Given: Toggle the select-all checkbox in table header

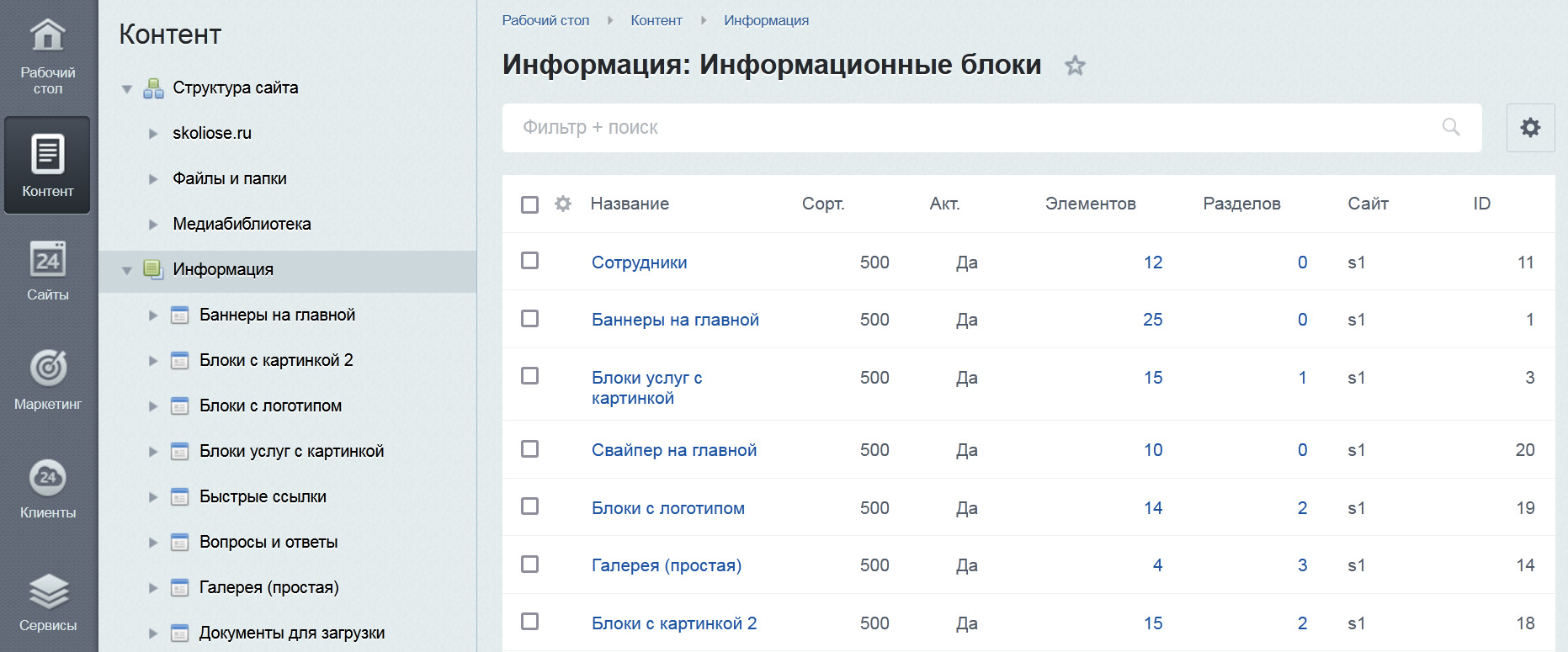Looking at the screenshot, I should pos(529,204).
